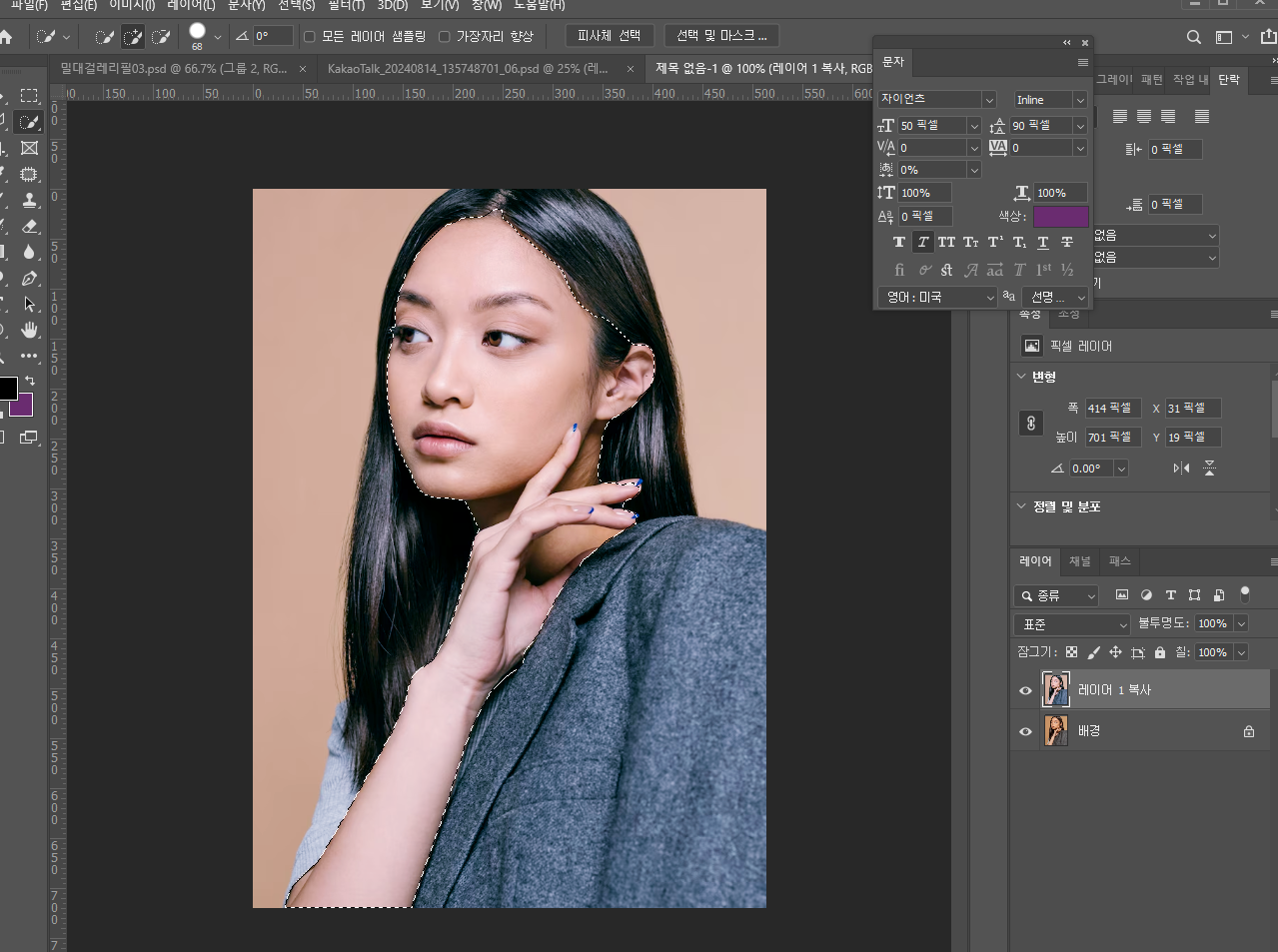Switch to the 채널 tab
Viewport: 1278px width, 952px height.
[1080, 561]
